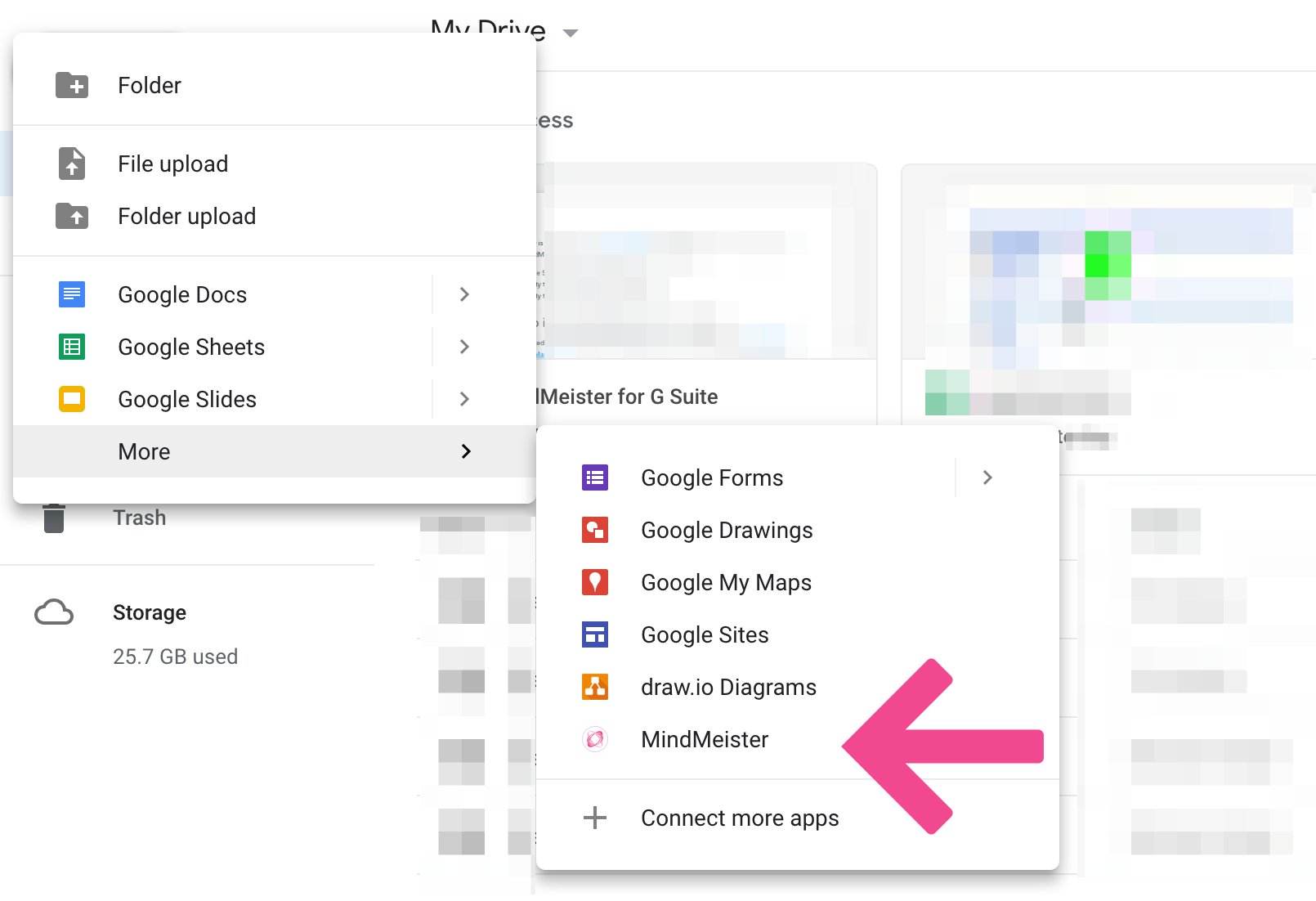Click the new Folder icon
1316x901 pixels.
coord(72,85)
